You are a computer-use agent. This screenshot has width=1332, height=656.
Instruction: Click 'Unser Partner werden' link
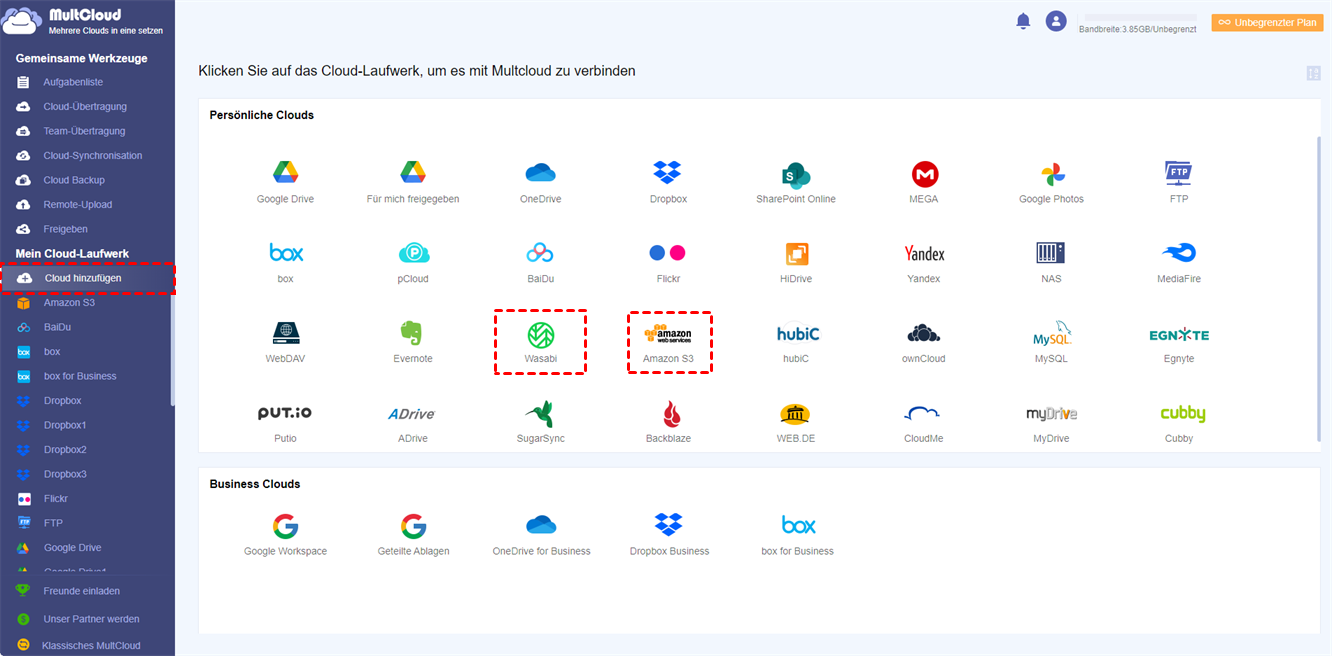point(91,619)
